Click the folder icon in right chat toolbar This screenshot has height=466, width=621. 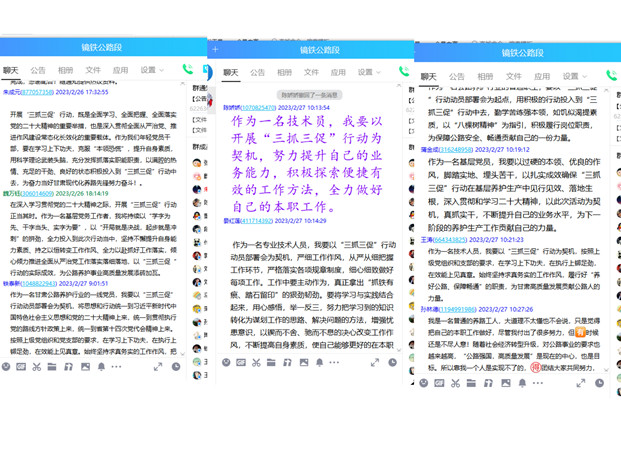(473, 382)
